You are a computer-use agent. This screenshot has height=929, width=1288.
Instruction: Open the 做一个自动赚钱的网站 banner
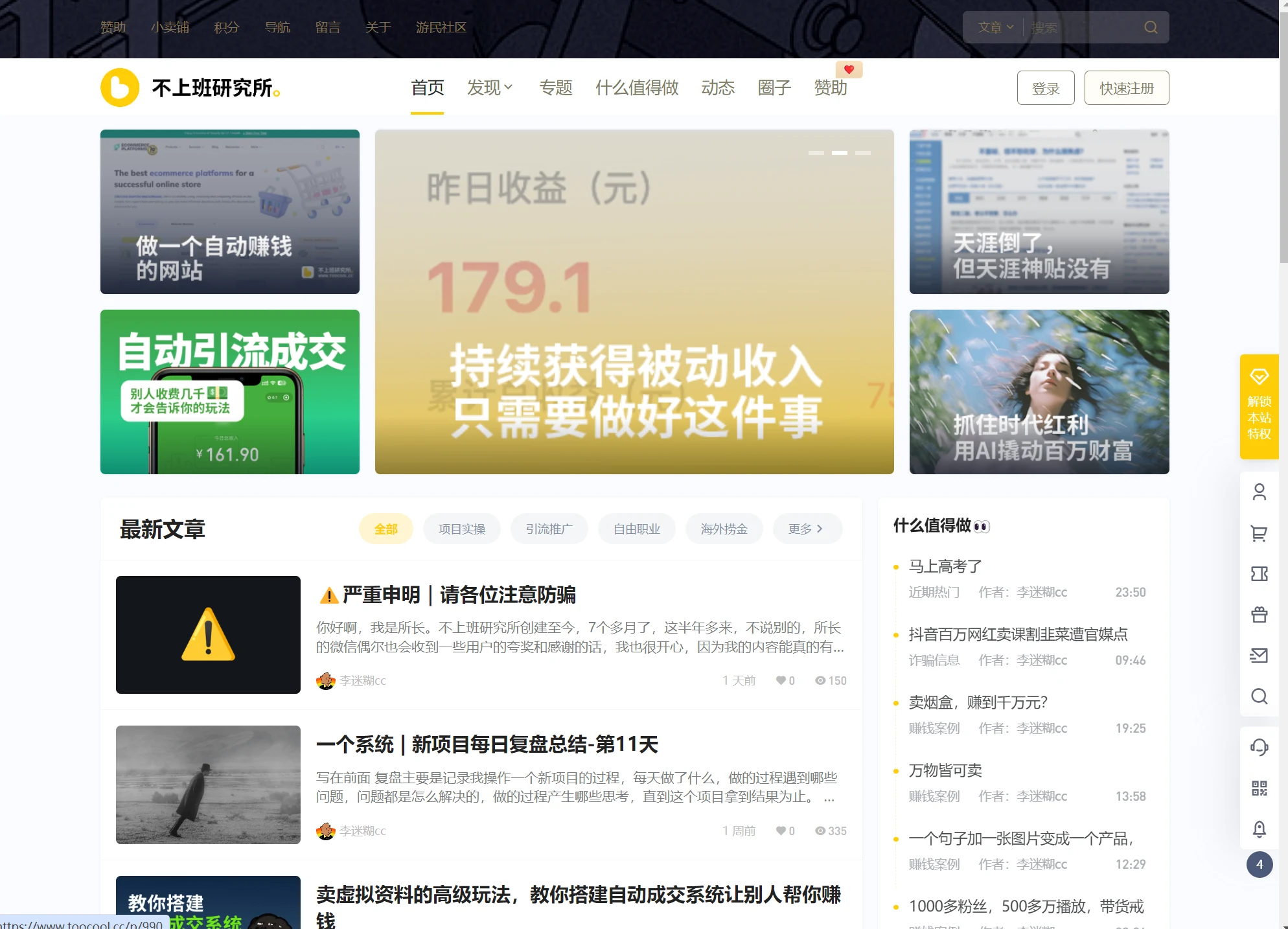point(230,212)
